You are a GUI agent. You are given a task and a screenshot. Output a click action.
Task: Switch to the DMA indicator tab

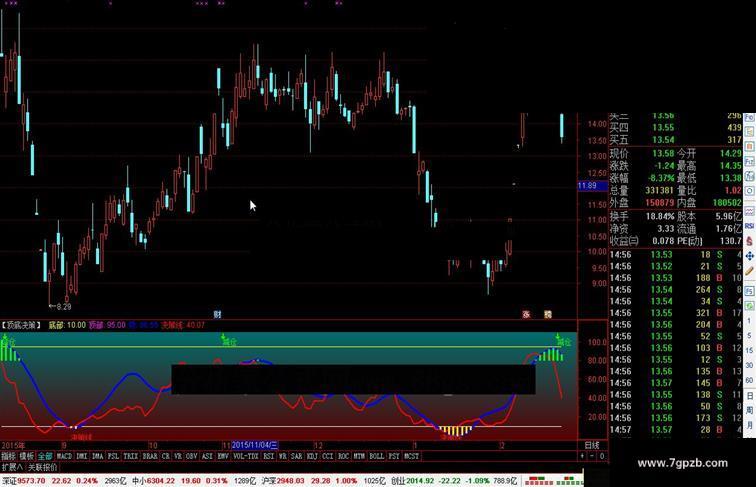coord(97,456)
